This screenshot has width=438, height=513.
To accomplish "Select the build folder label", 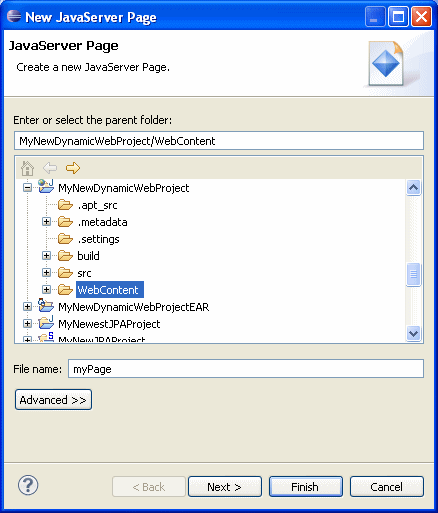I will pos(88,256).
